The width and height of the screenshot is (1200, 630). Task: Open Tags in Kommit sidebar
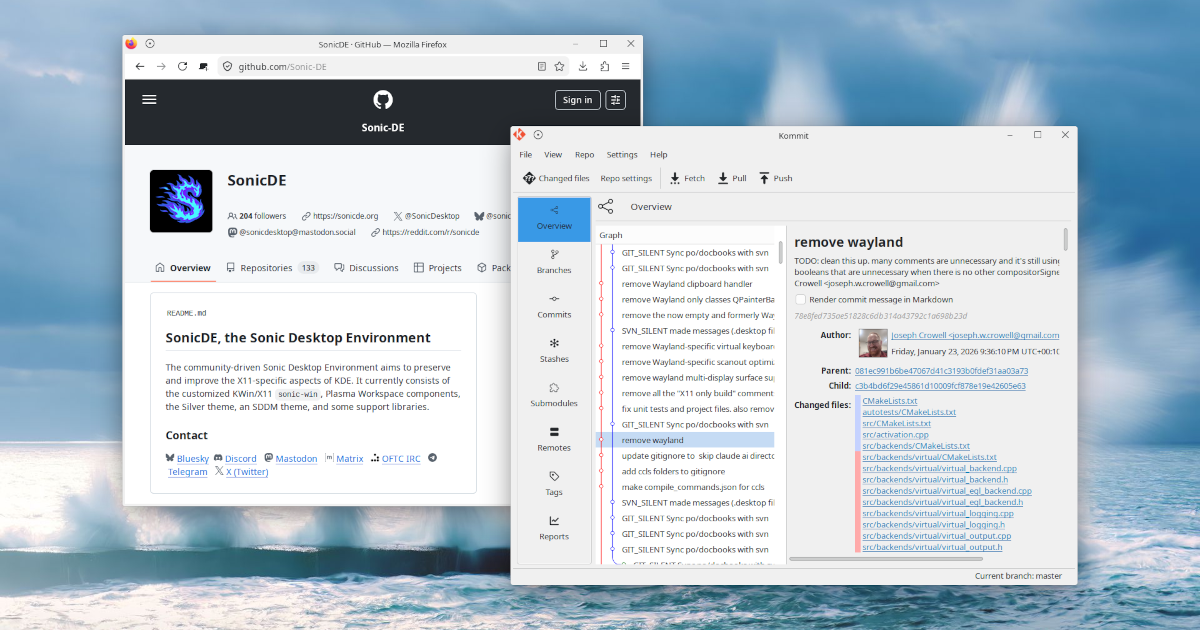click(x=554, y=484)
